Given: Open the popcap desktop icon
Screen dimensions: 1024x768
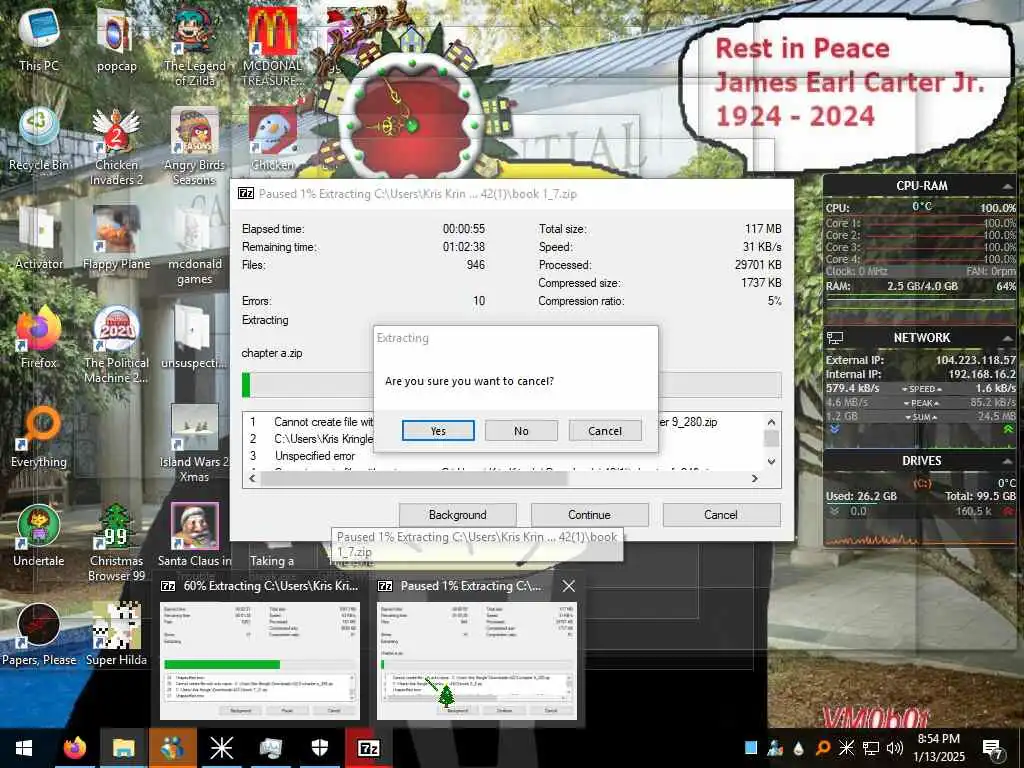Looking at the screenshot, I should [116, 40].
